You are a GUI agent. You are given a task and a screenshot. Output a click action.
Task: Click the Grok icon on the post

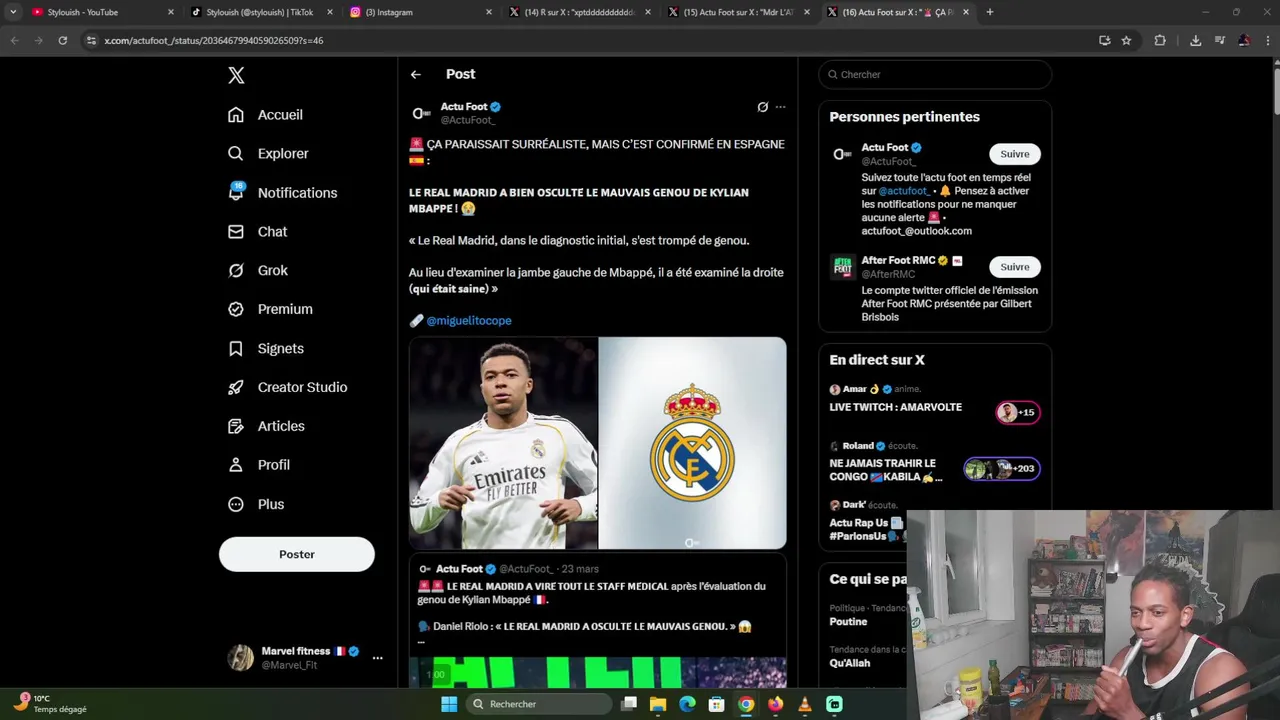tap(762, 107)
